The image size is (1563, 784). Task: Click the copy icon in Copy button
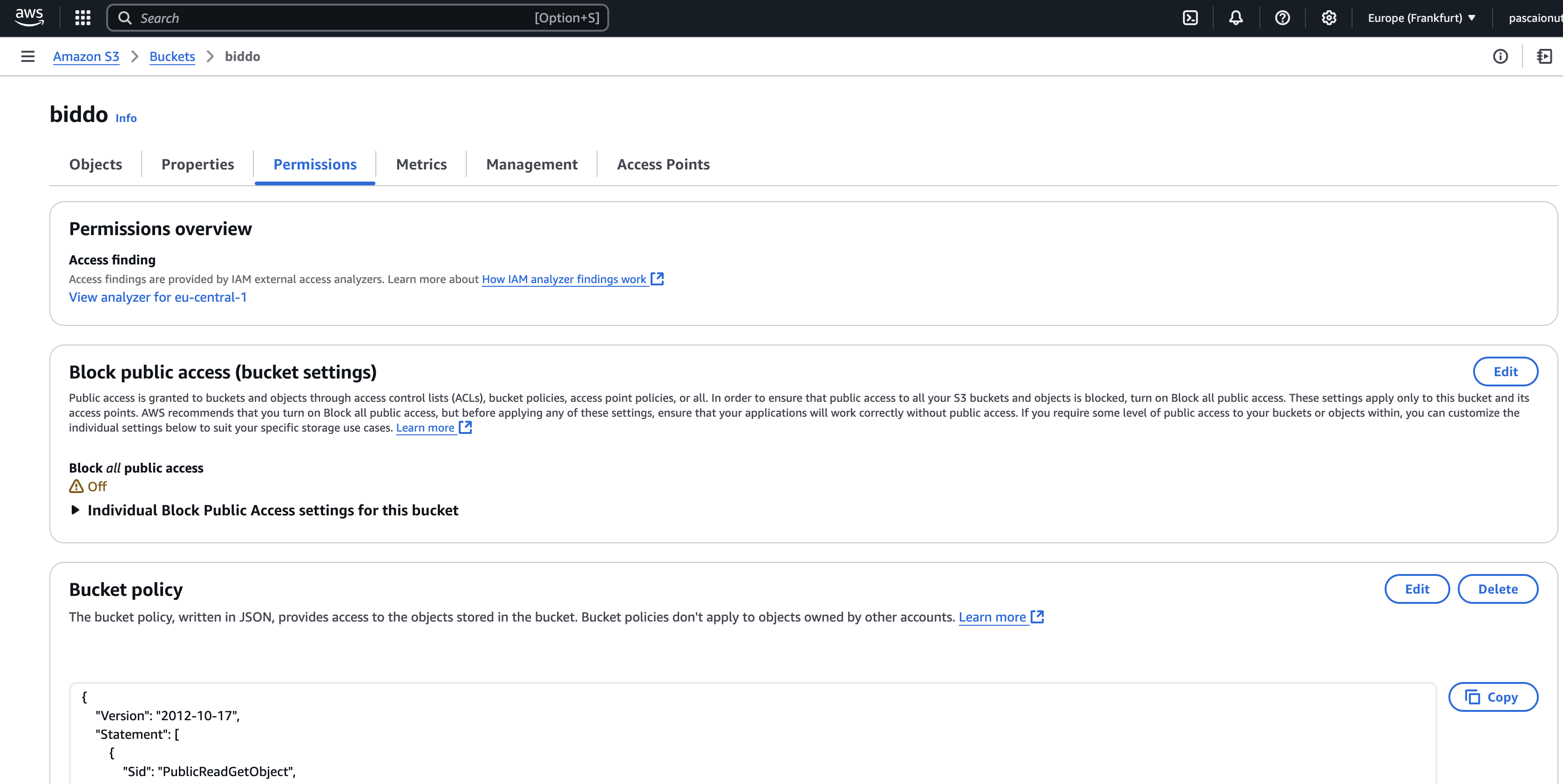click(1473, 696)
